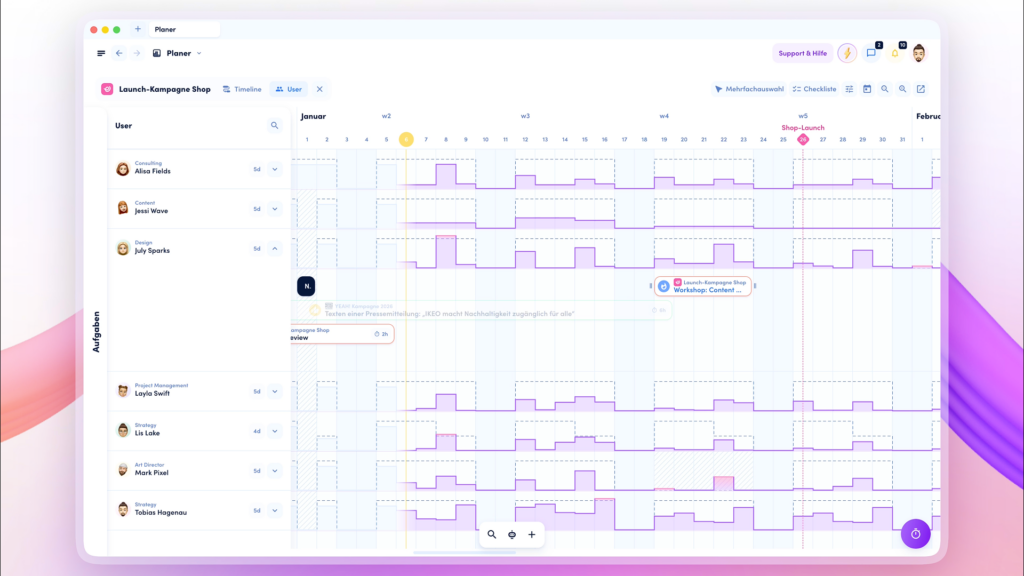Toggle the Checkliste view
Viewport: 1024px width, 576px height.
point(814,89)
